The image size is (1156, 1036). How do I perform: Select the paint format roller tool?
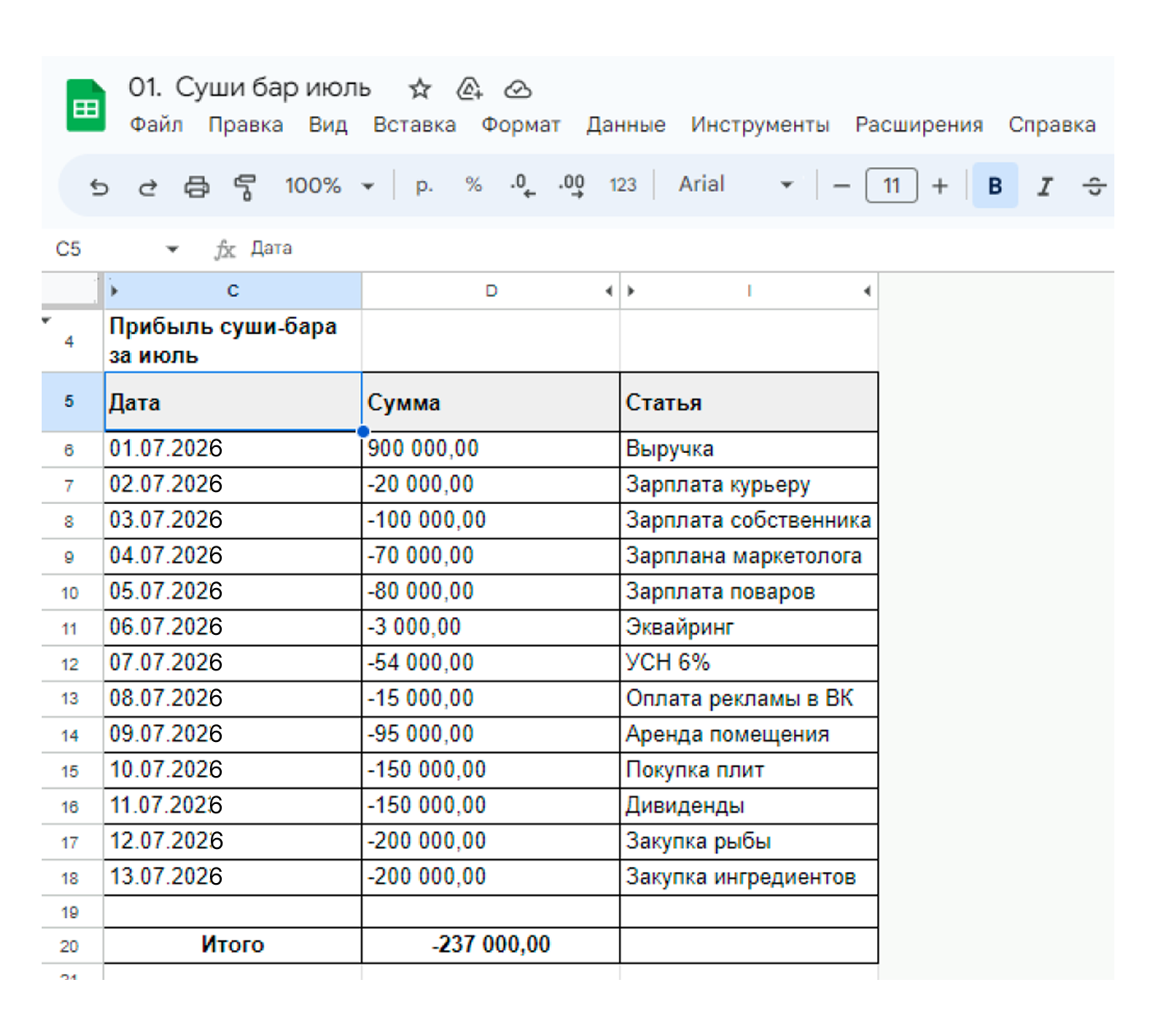pyautogui.click(x=245, y=186)
